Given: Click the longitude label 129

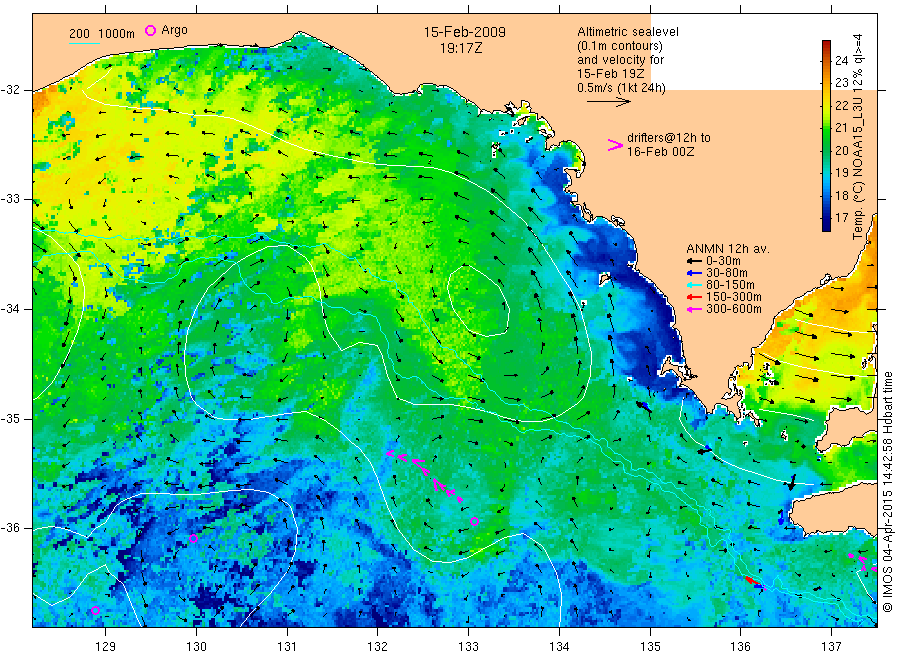Looking at the screenshot, I should pos(105,647).
